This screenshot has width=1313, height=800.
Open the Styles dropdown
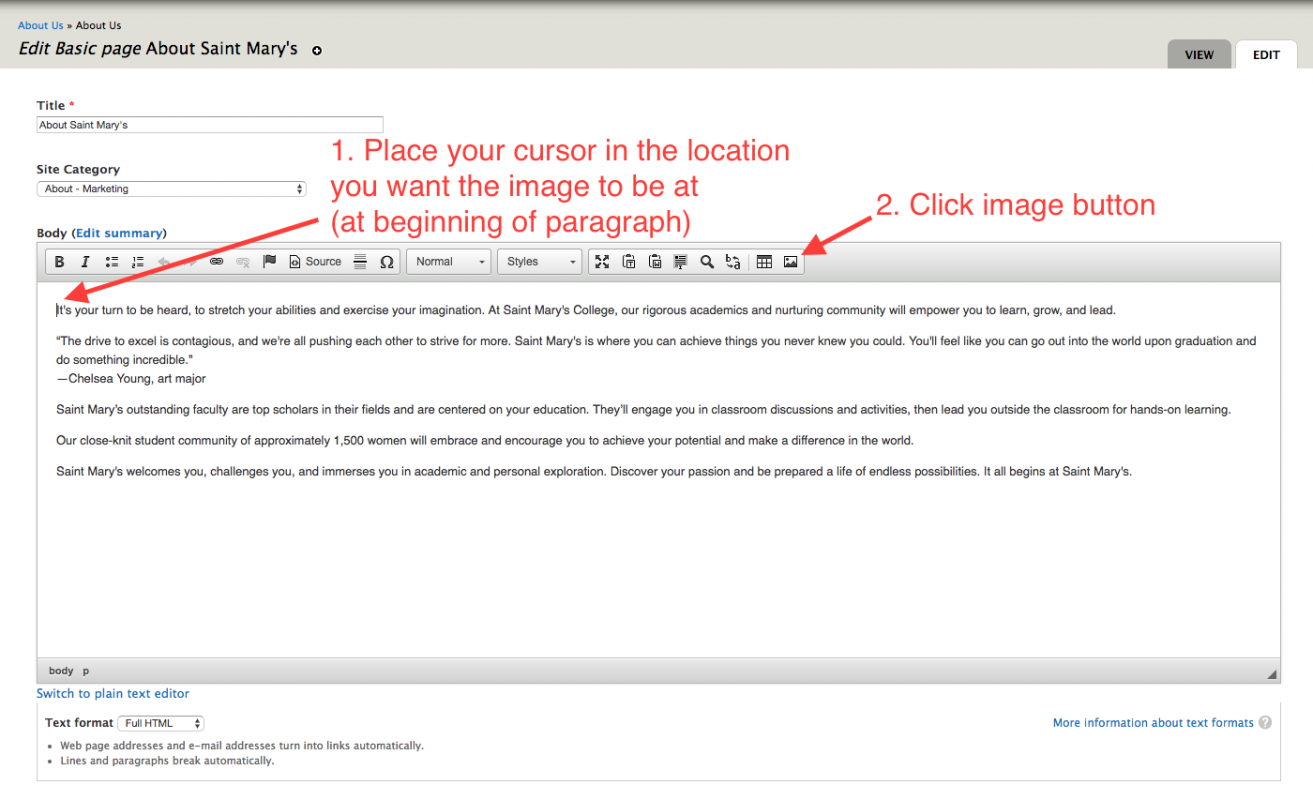click(x=539, y=262)
